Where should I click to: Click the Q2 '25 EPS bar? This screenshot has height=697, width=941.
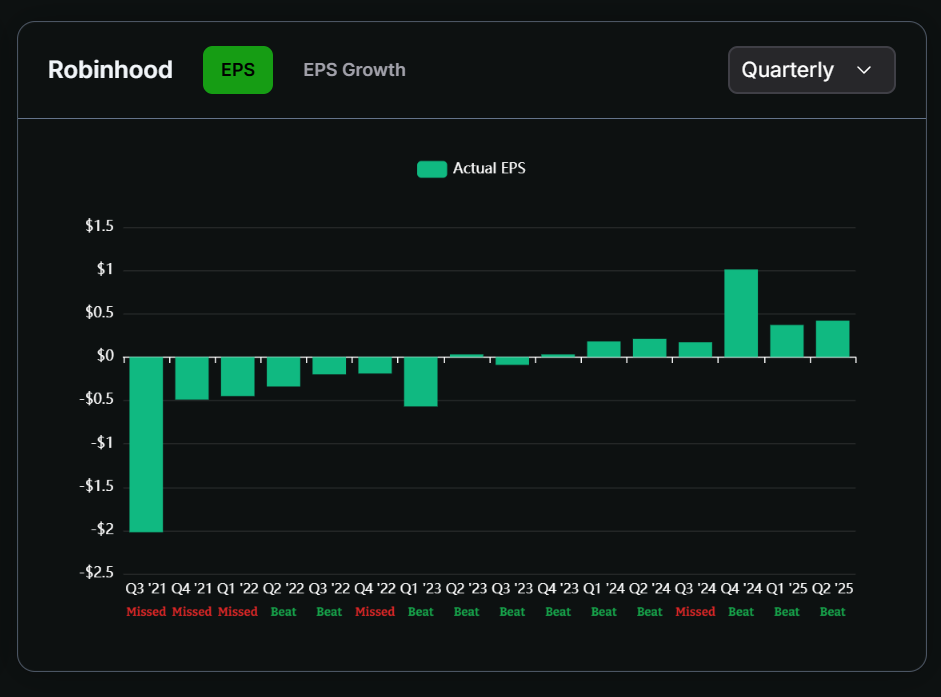pos(832,339)
